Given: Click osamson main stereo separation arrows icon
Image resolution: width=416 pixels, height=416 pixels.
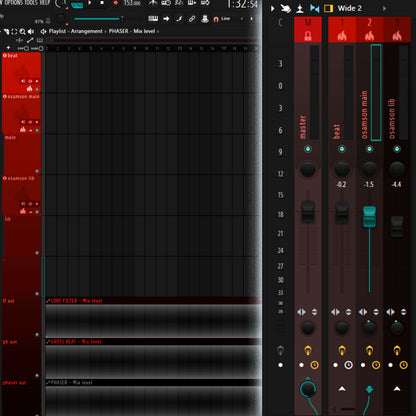Looking at the screenshot, I should [363, 312].
